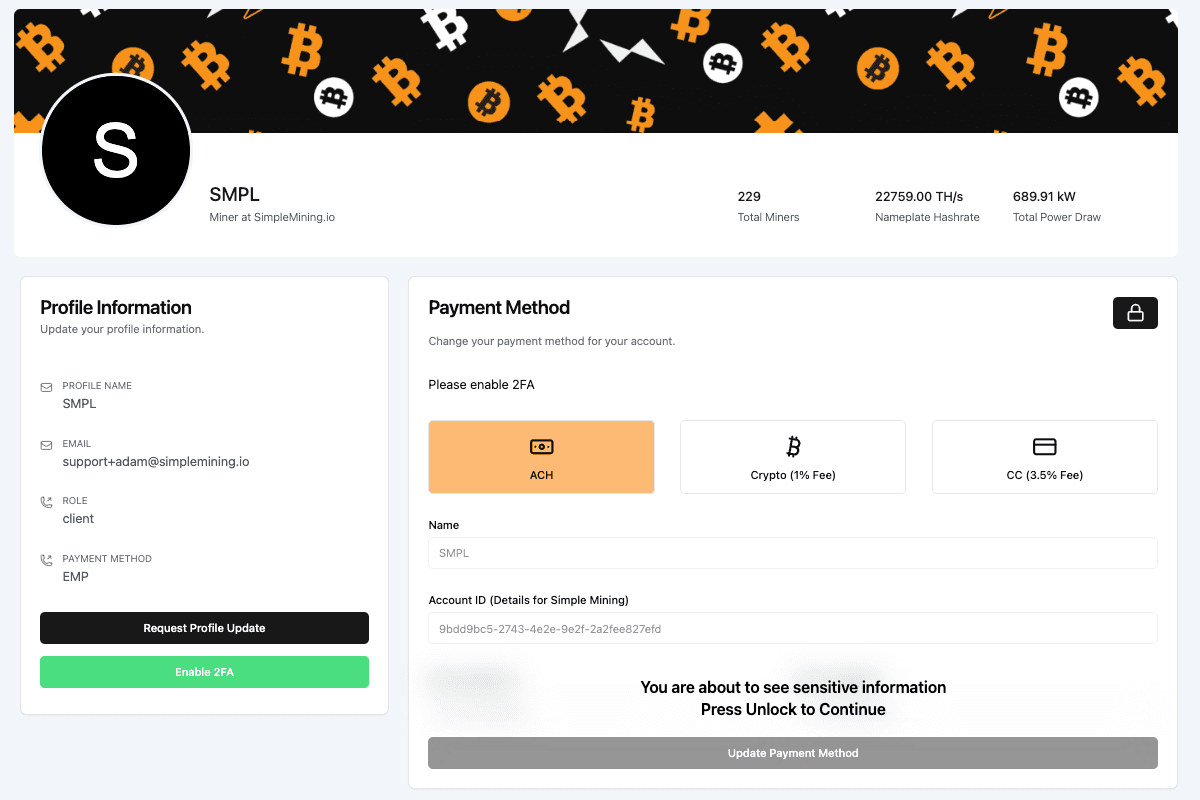Click the envelope icon beside Profile Name

[46, 387]
